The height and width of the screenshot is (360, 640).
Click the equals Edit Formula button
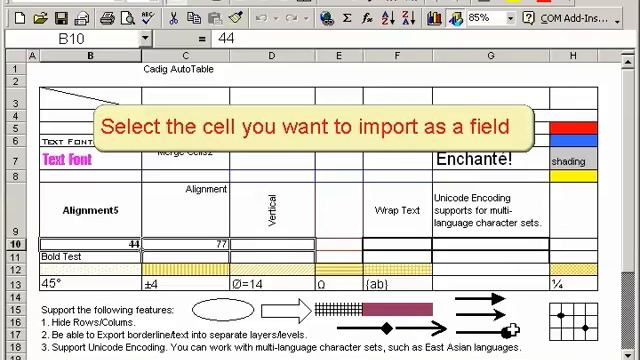click(x=202, y=39)
